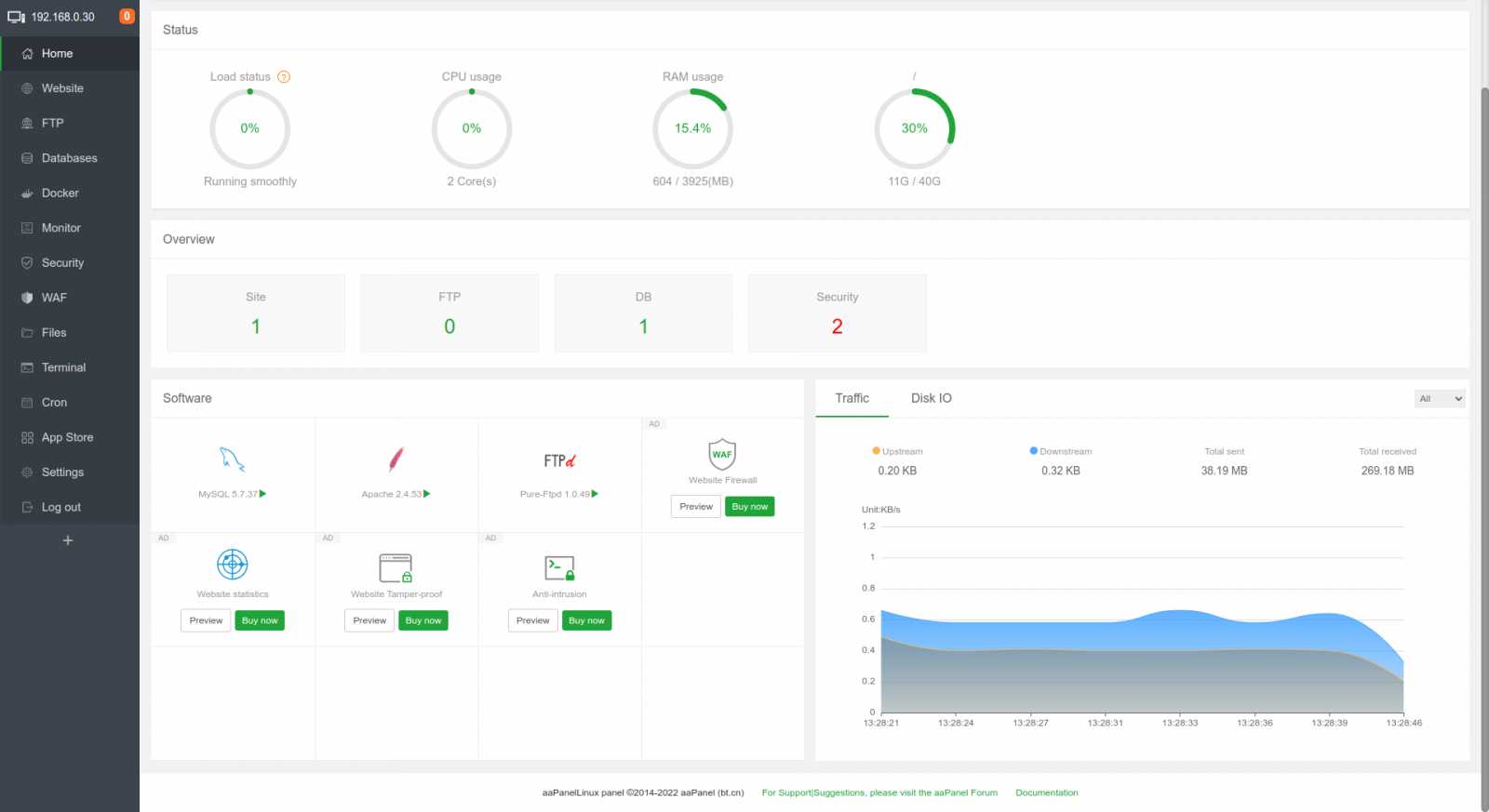Viewport: 1489px width, 812px height.
Task: Click the Pure-Ftpd 1.0.49 label
Action: 555,494
